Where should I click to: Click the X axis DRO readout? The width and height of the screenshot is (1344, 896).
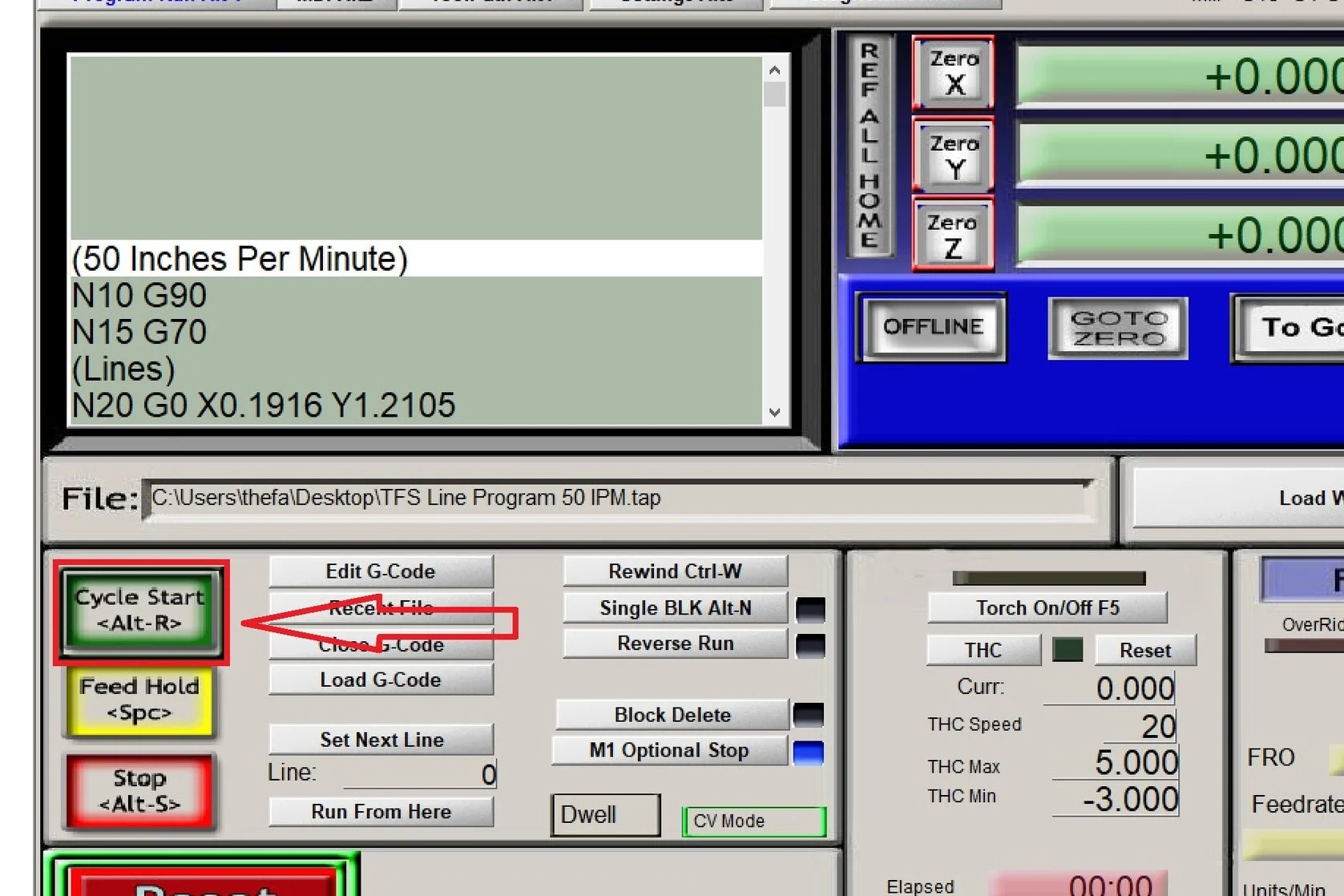coord(1181,75)
